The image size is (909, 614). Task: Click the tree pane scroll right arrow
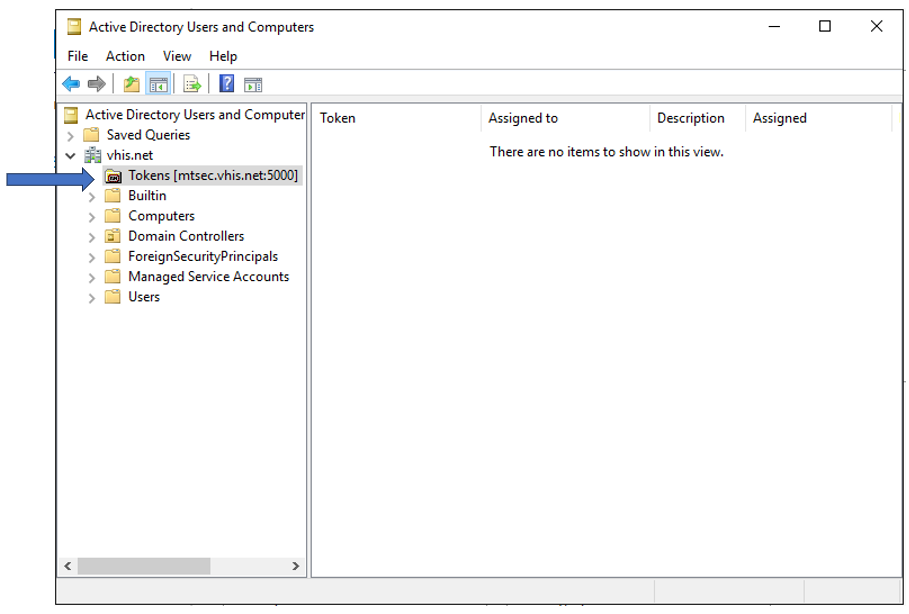(x=296, y=566)
